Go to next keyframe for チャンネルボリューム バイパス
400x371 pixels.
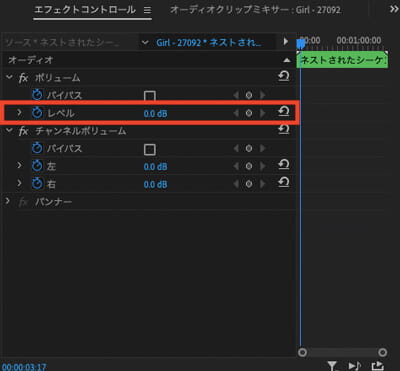click(263, 148)
